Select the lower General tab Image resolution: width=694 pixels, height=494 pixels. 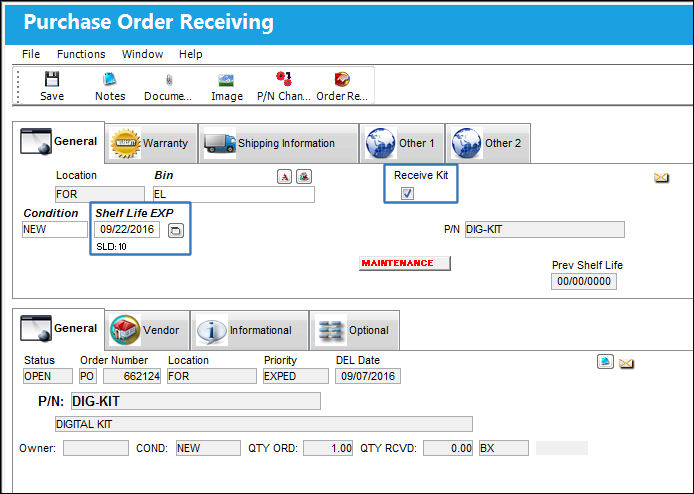click(58, 329)
